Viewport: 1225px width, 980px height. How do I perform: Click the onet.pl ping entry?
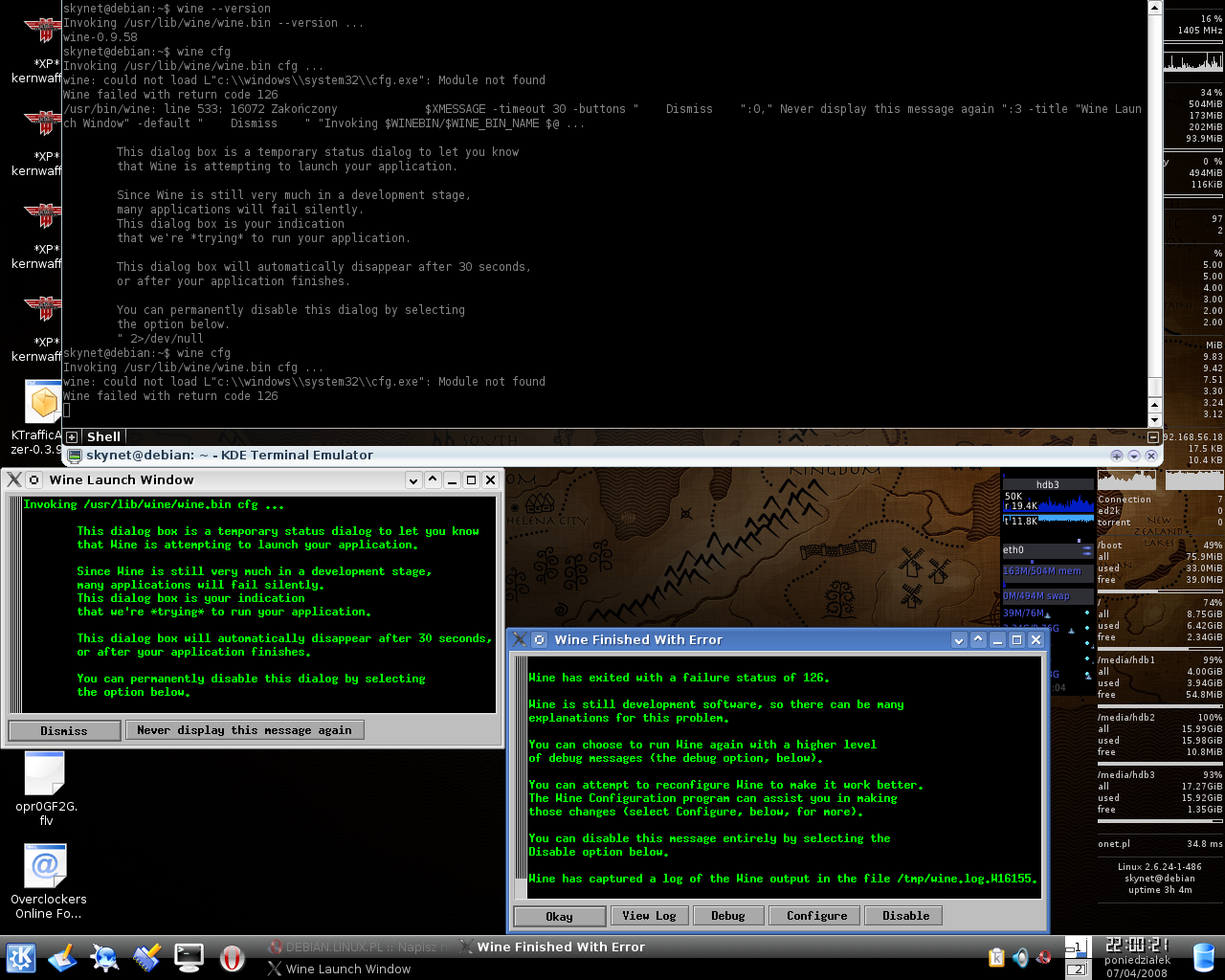tap(1160, 844)
